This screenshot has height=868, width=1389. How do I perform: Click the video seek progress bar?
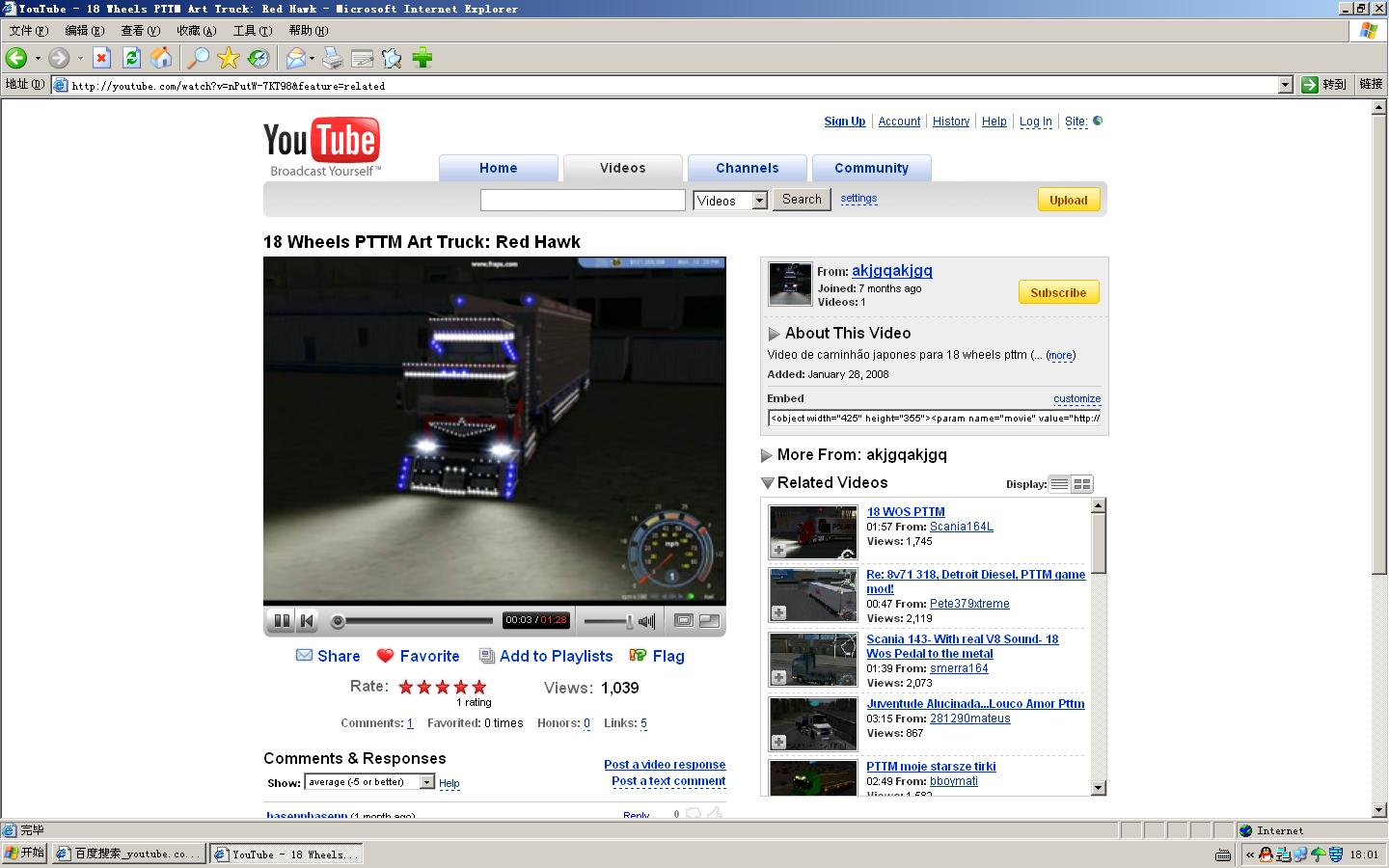(415, 621)
